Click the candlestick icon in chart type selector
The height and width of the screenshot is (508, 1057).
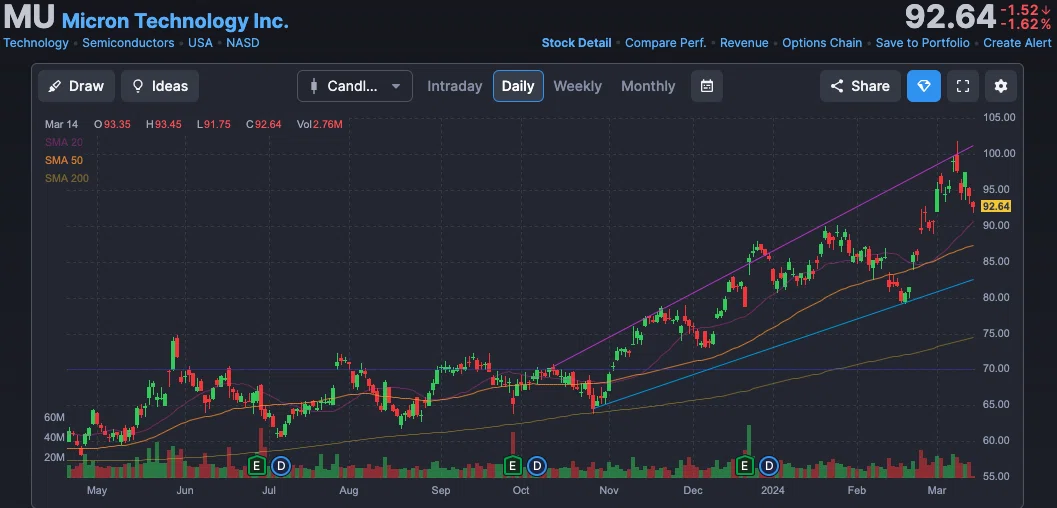[x=313, y=86]
